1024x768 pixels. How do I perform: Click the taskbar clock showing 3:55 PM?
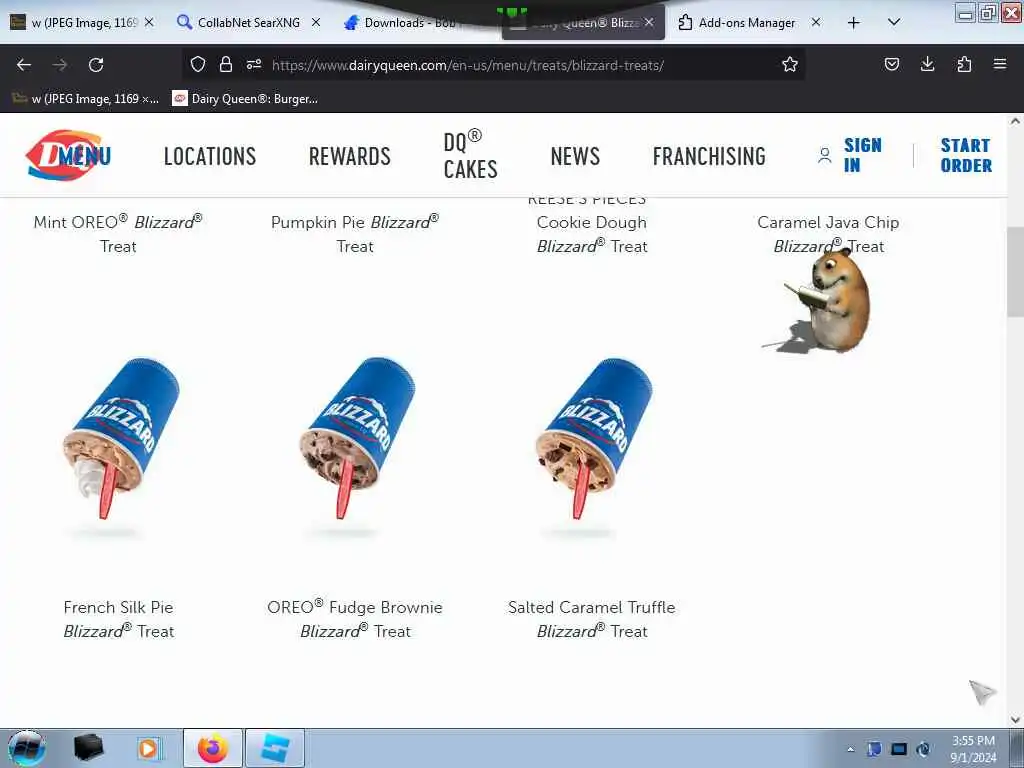click(973, 749)
